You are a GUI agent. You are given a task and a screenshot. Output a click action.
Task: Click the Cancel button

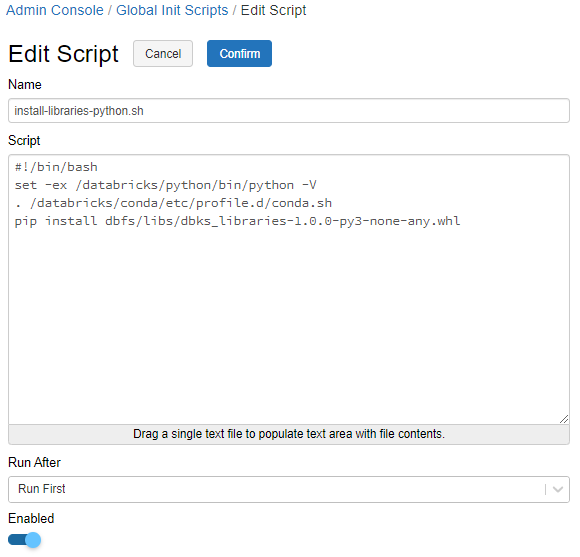163,54
